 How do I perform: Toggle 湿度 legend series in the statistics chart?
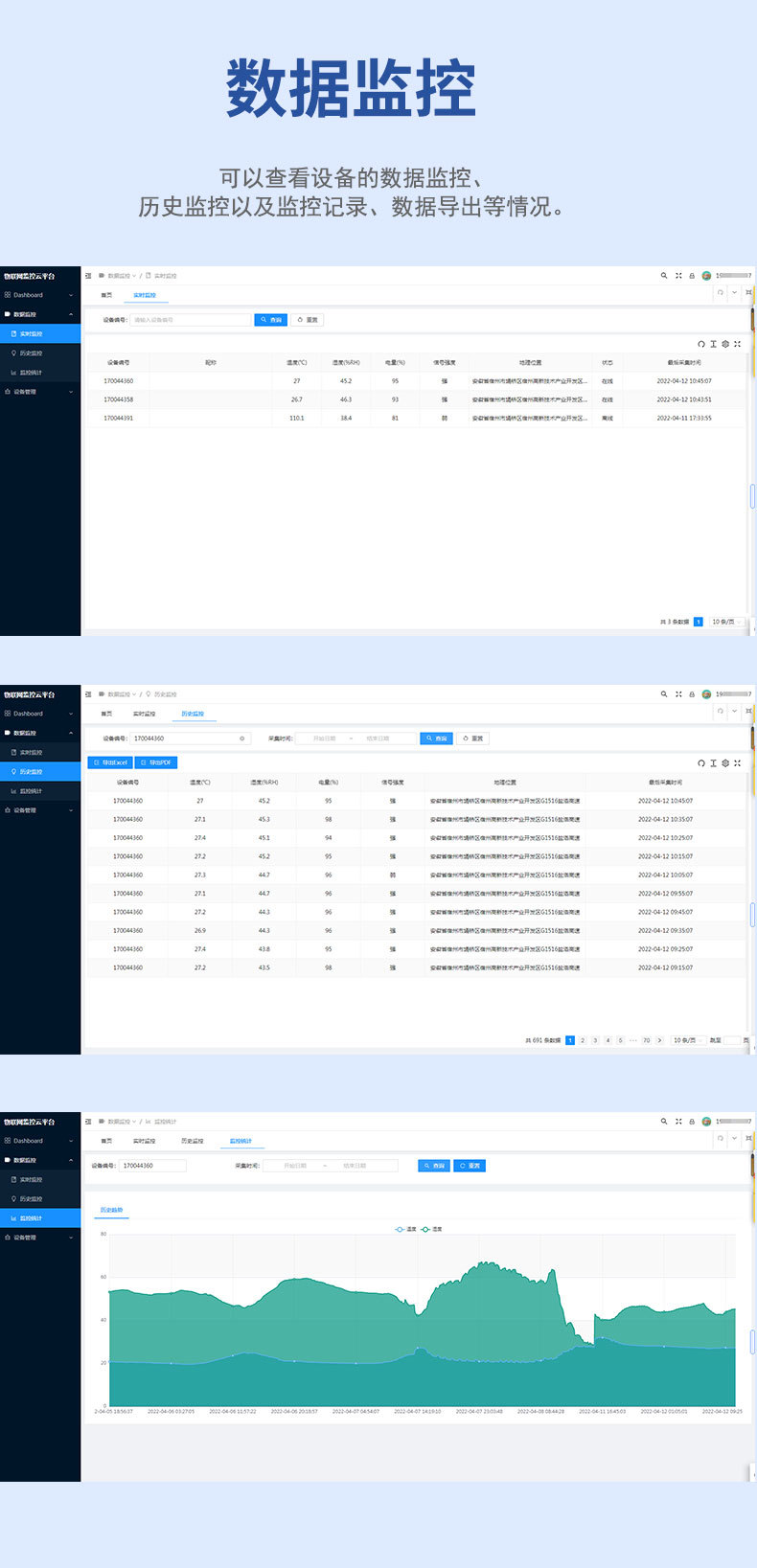coord(432,1229)
